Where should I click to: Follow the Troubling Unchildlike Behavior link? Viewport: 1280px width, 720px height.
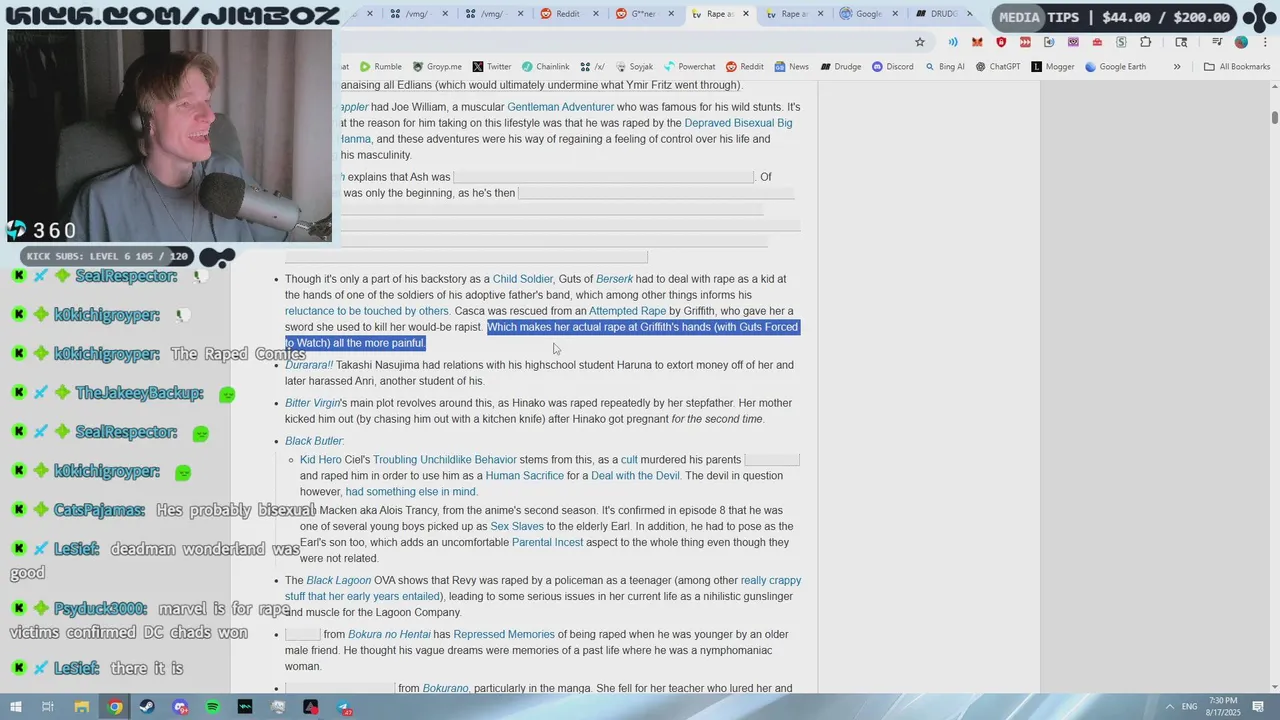[444, 460]
